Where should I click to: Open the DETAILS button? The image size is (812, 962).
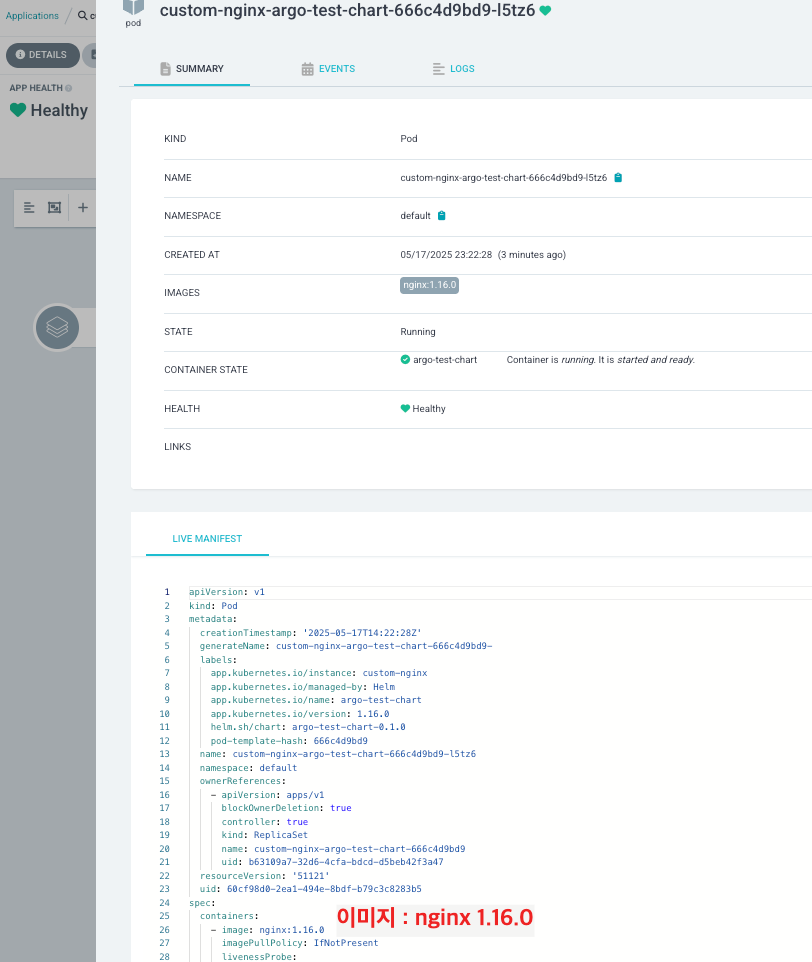tap(42, 55)
